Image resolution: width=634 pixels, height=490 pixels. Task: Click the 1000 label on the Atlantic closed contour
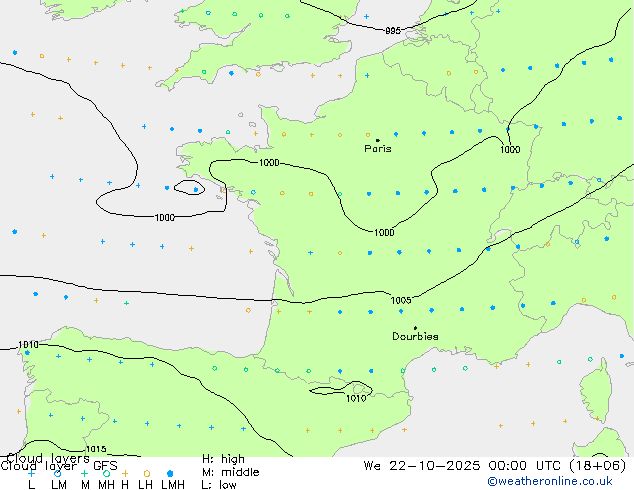pyautogui.click(x=165, y=218)
